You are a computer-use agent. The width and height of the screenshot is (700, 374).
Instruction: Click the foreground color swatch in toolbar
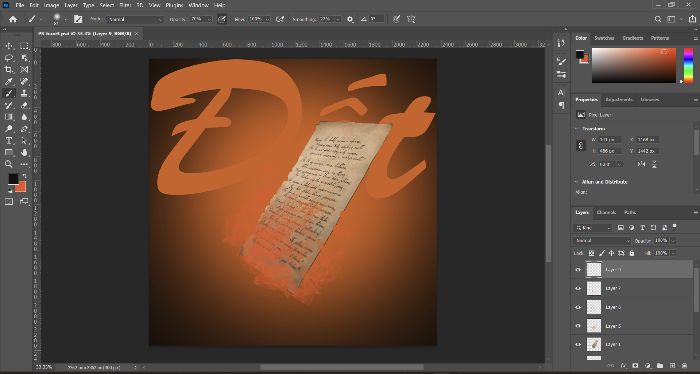pyautogui.click(x=13, y=178)
